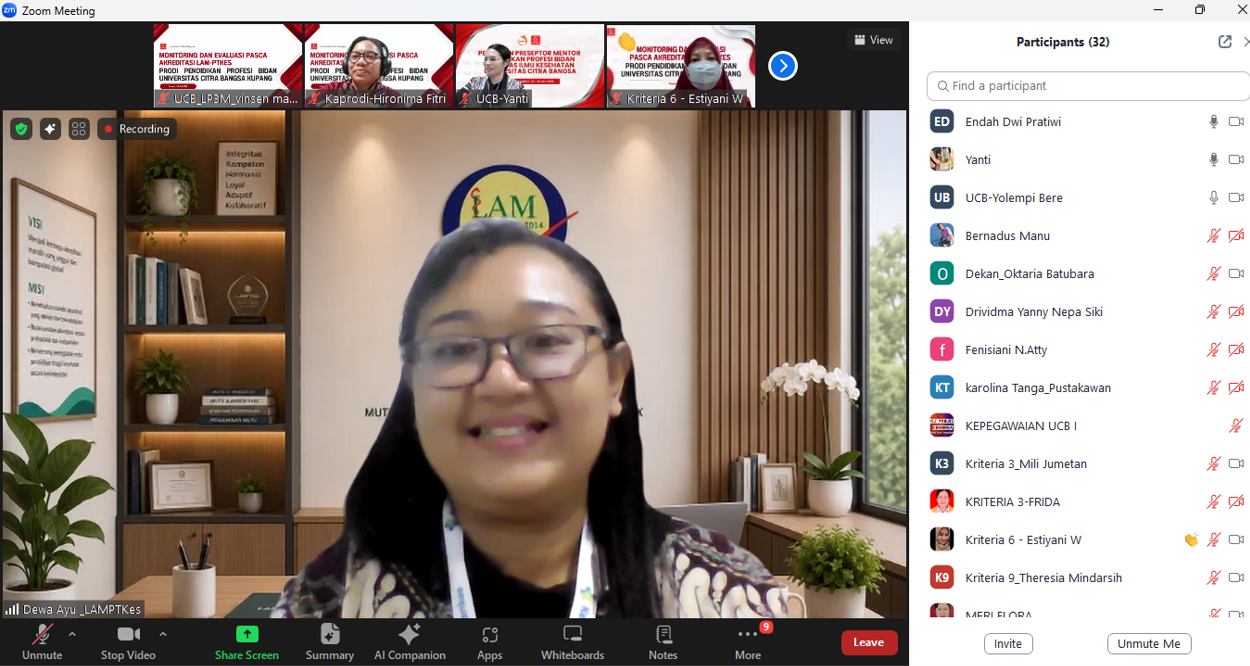Click Dekan_Oktaria Batubara's green O avatar
Image resolution: width=1250 pixels, height=666 pixels.
point(941,274)
